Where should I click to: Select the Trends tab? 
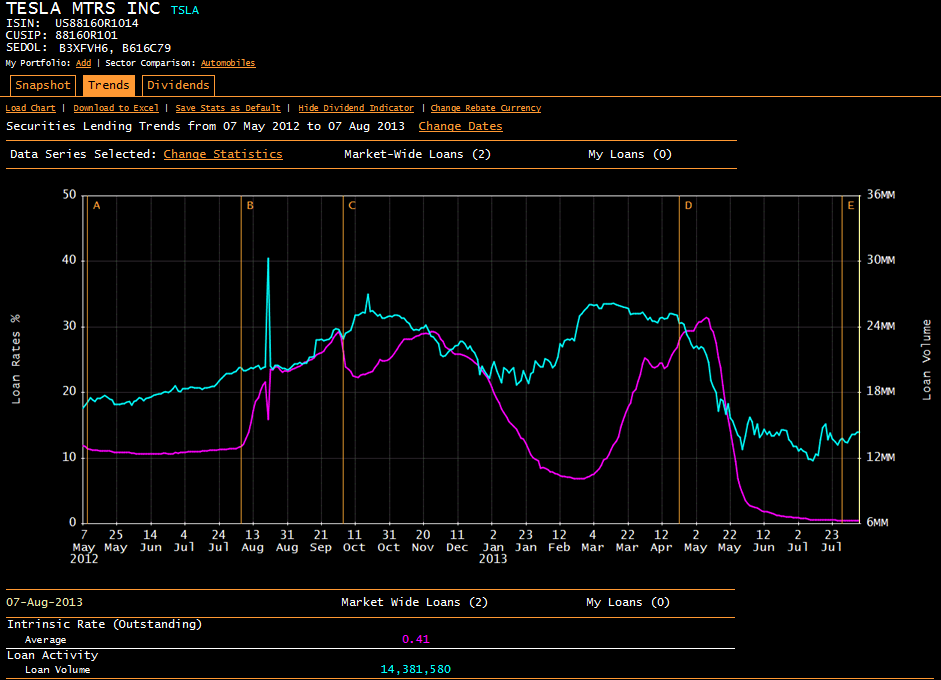[x=109, y=85]
